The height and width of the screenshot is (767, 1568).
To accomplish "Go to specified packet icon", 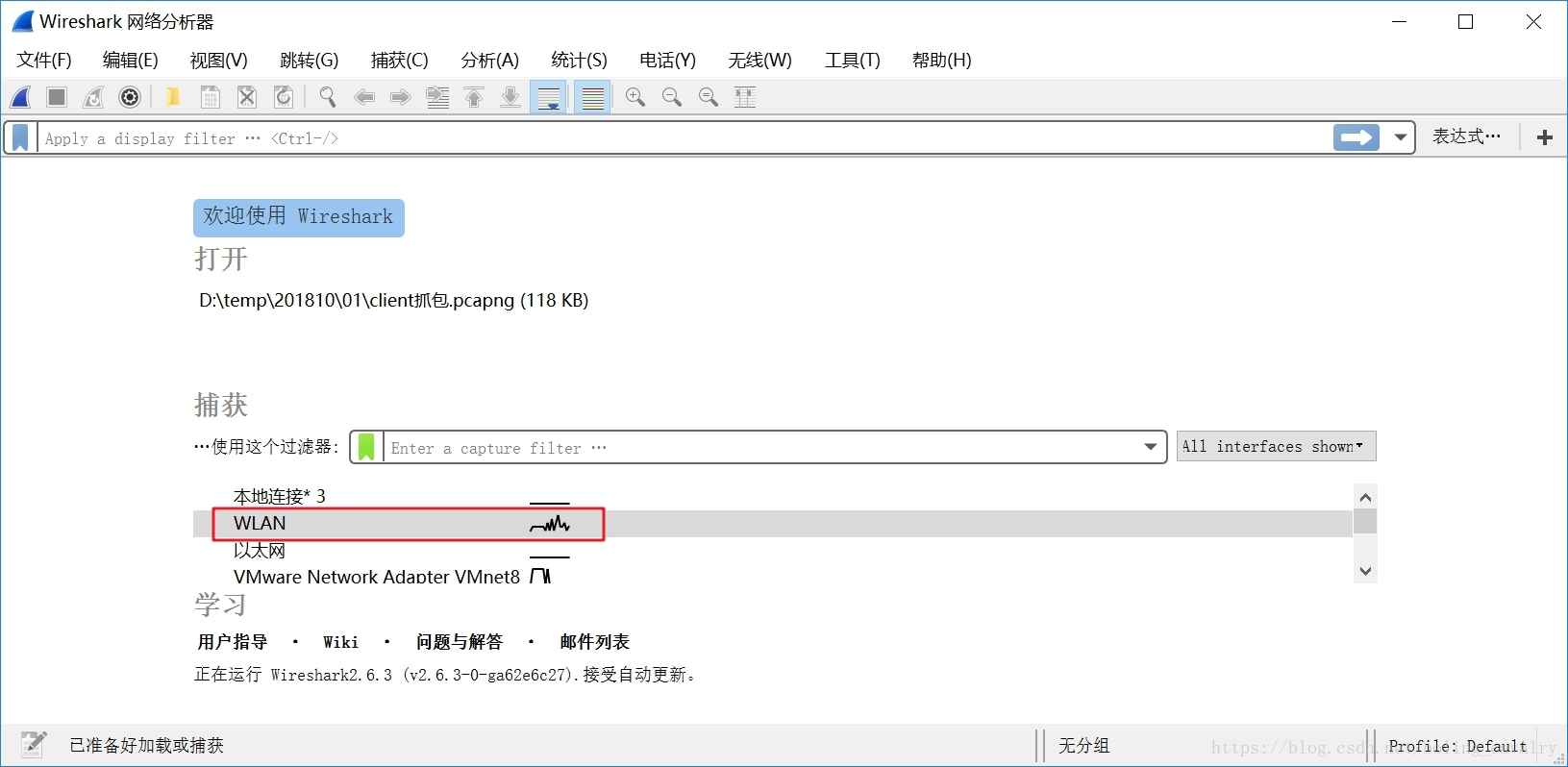I will (437, 97).
